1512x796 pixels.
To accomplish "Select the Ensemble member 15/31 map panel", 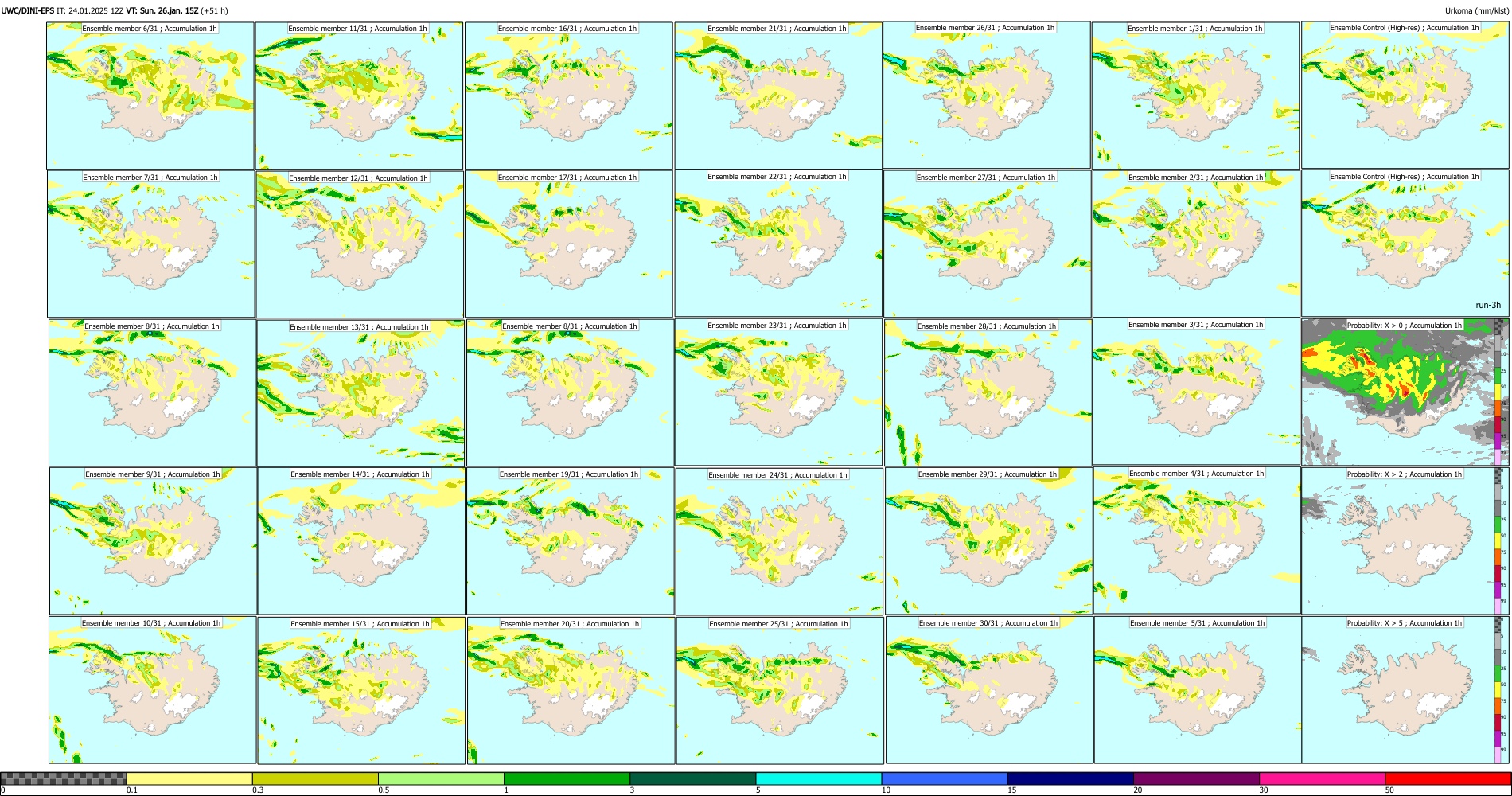I will coord(361,690).
